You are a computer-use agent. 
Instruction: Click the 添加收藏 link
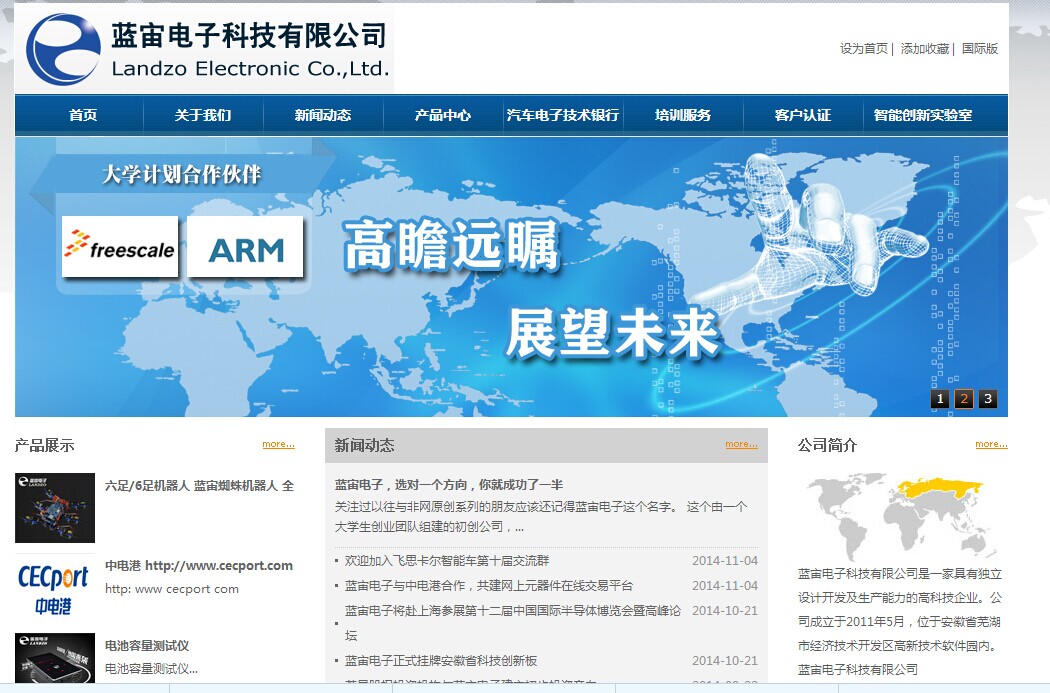(925, 49)
